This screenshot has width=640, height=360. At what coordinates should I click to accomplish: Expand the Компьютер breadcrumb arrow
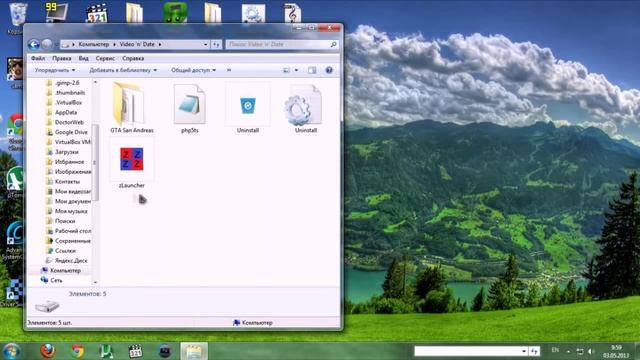click(x=114, y=44)
